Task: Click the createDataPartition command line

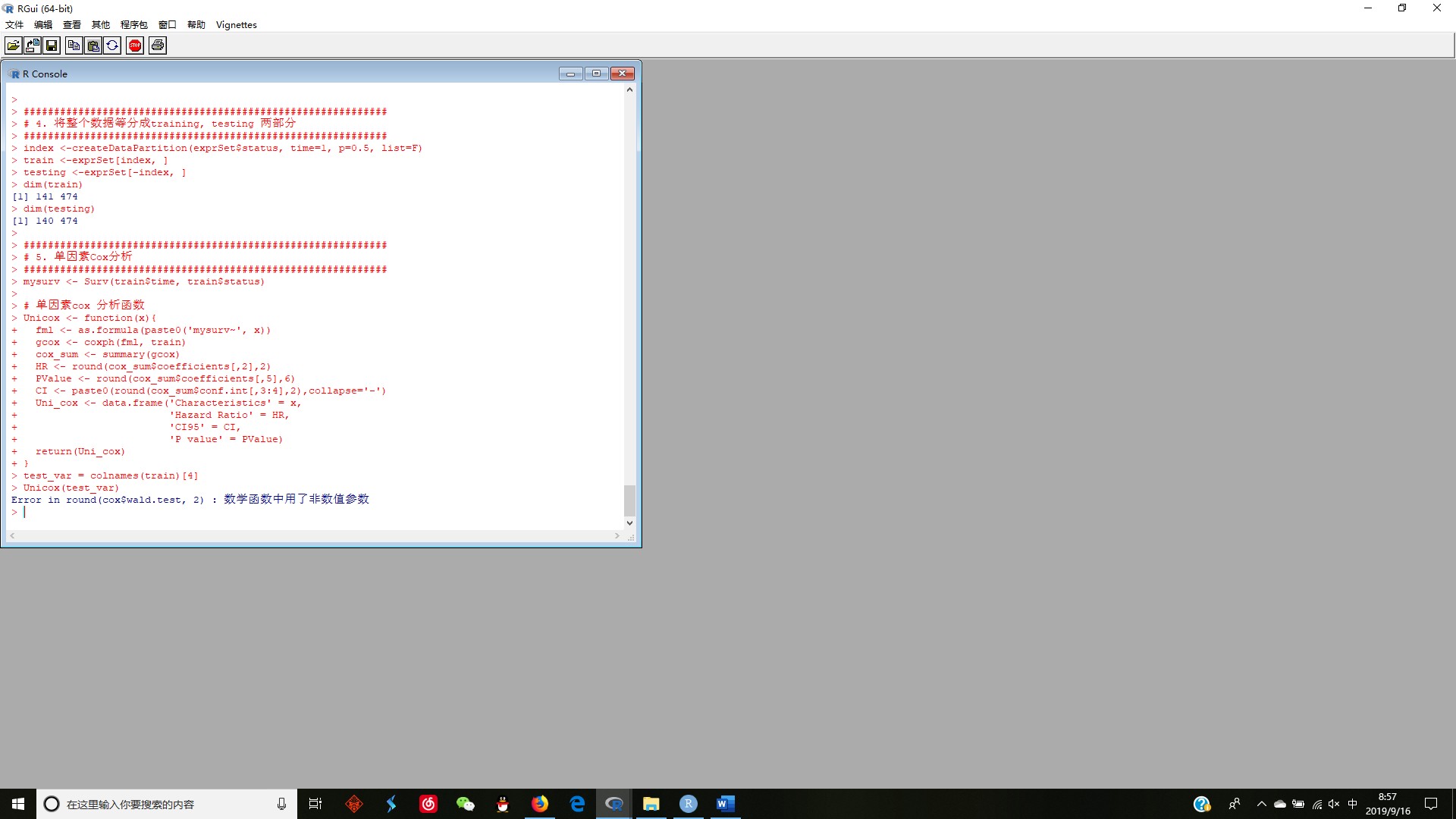Action: tap(217, 148)
